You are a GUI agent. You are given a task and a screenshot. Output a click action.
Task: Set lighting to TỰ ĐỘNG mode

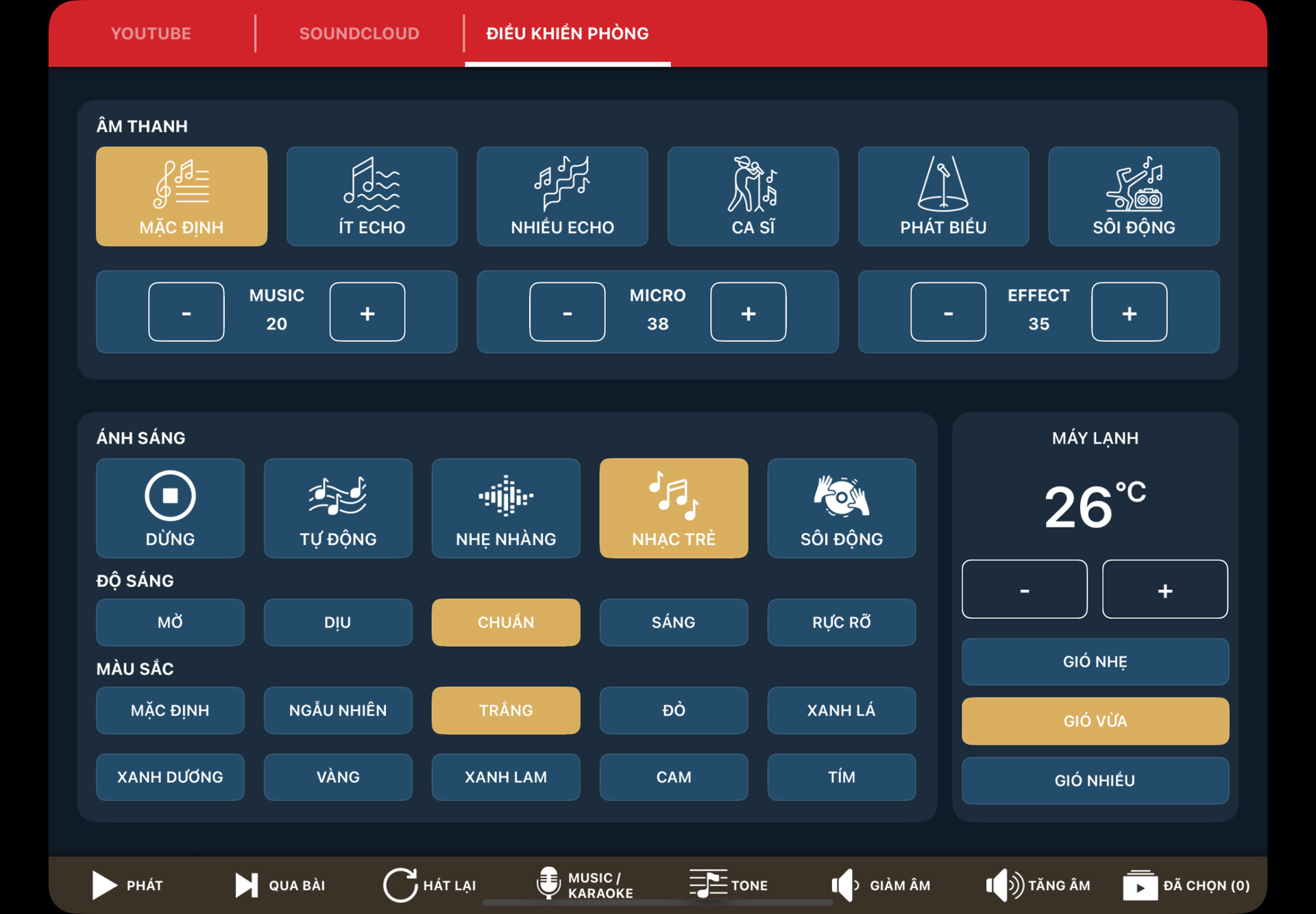338,508
